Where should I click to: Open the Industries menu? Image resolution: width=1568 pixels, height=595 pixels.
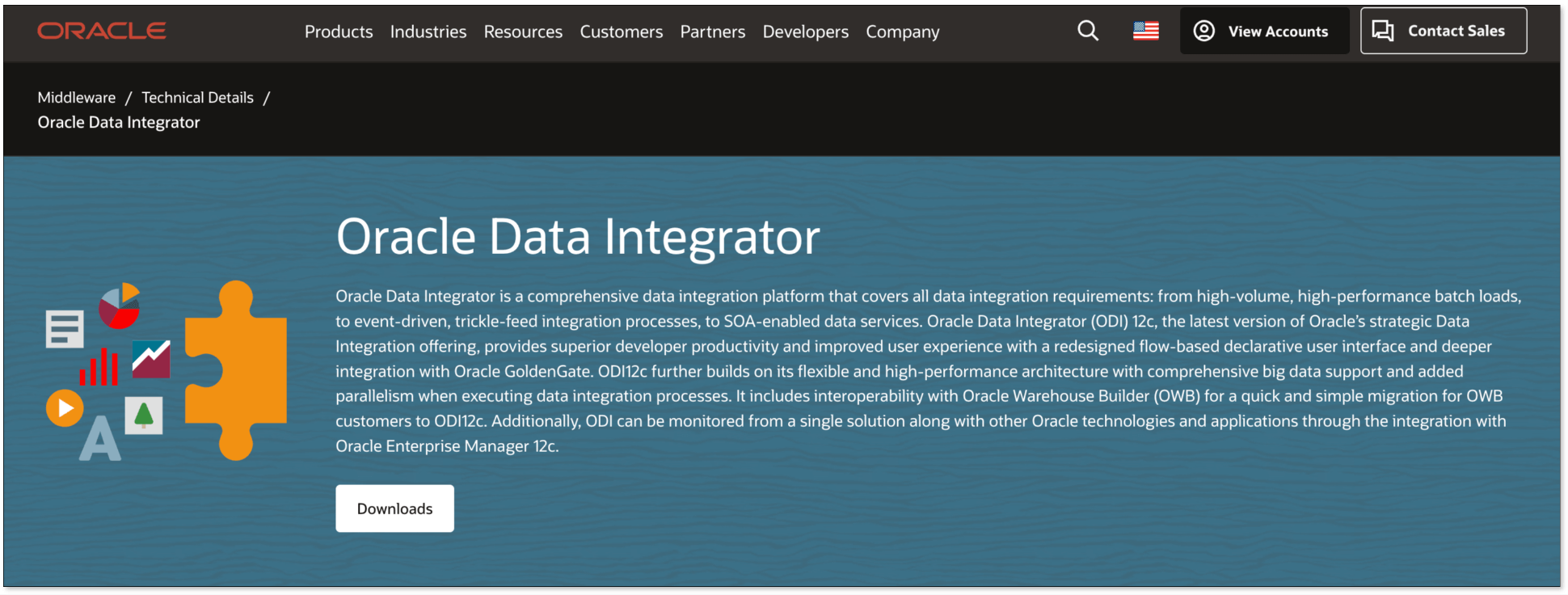click(428, 32)
